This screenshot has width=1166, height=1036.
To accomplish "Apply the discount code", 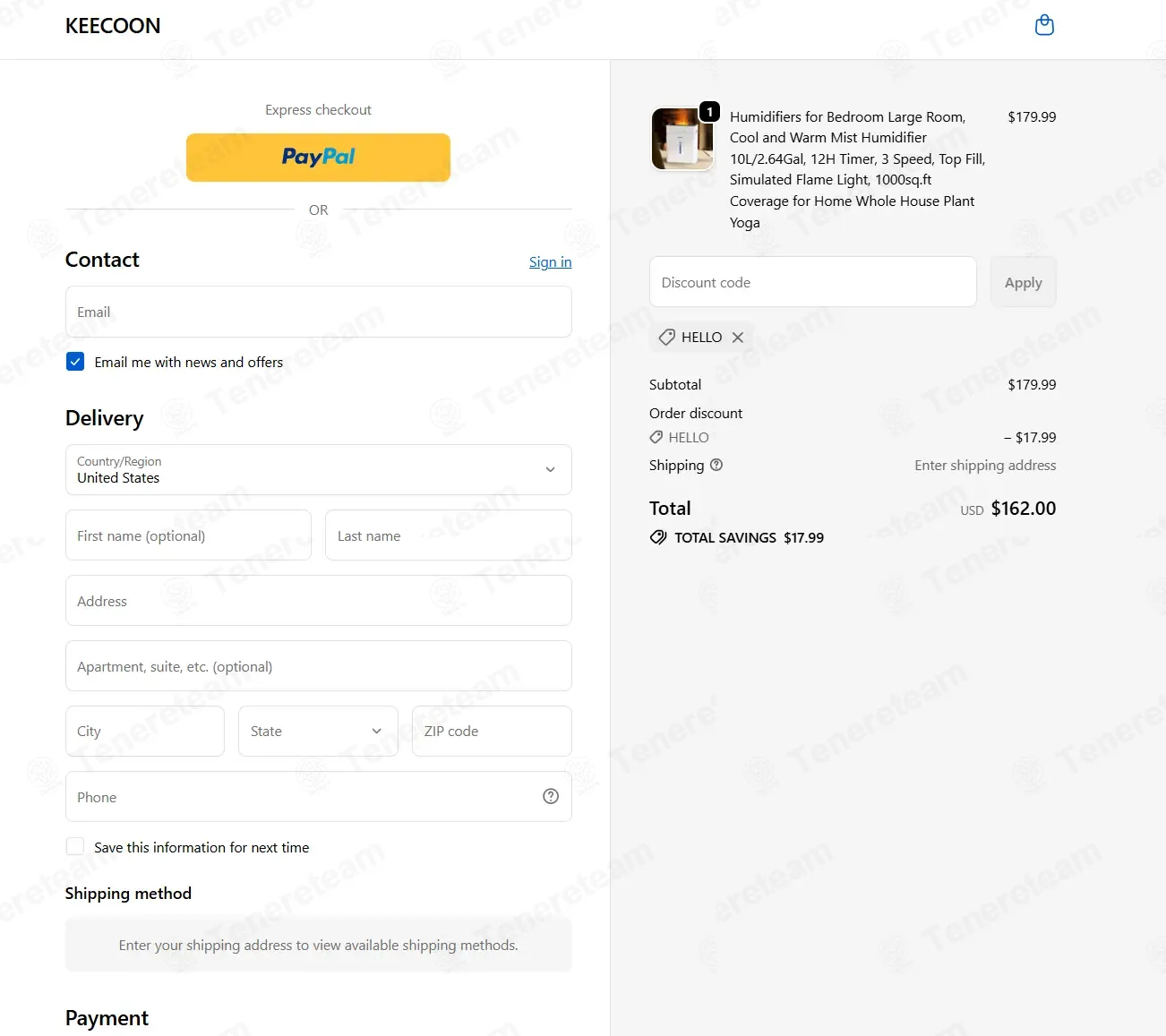I will [x=1023, y=282].
